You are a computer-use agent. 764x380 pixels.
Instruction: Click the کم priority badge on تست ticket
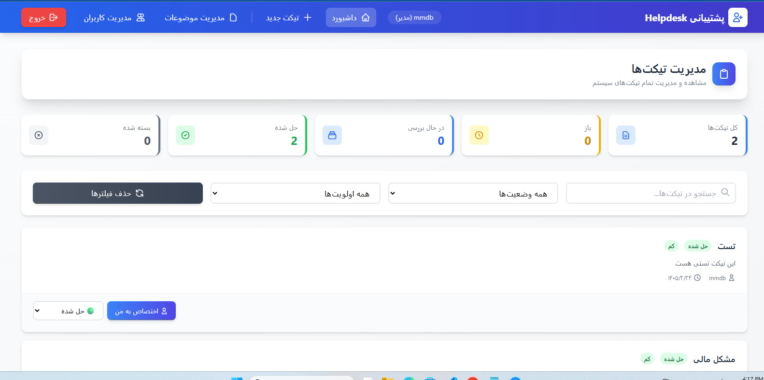[671, 247]
